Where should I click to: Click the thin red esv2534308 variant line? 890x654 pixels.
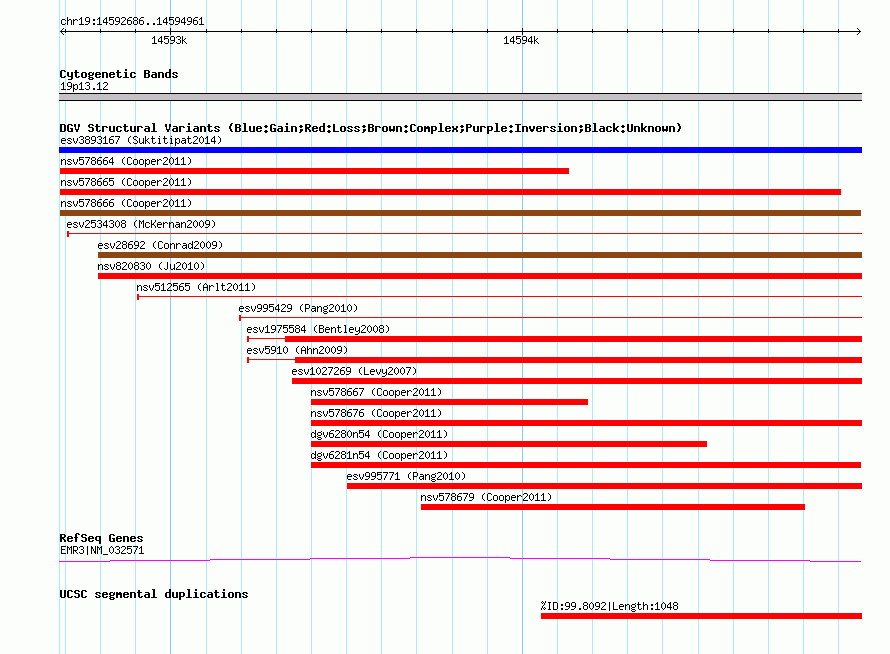[x=464, y=234]
